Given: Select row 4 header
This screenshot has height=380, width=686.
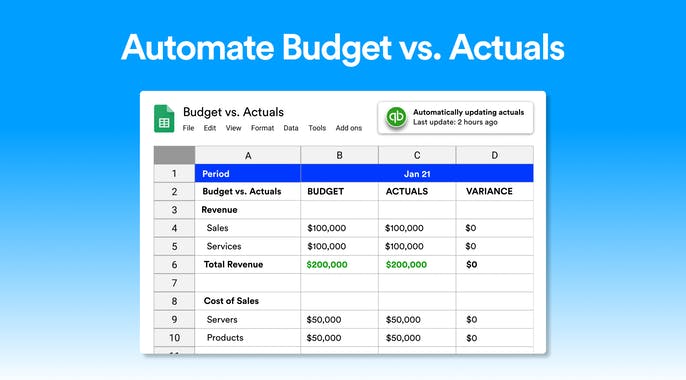Looking at the screenshot, I should coord(174,228).
